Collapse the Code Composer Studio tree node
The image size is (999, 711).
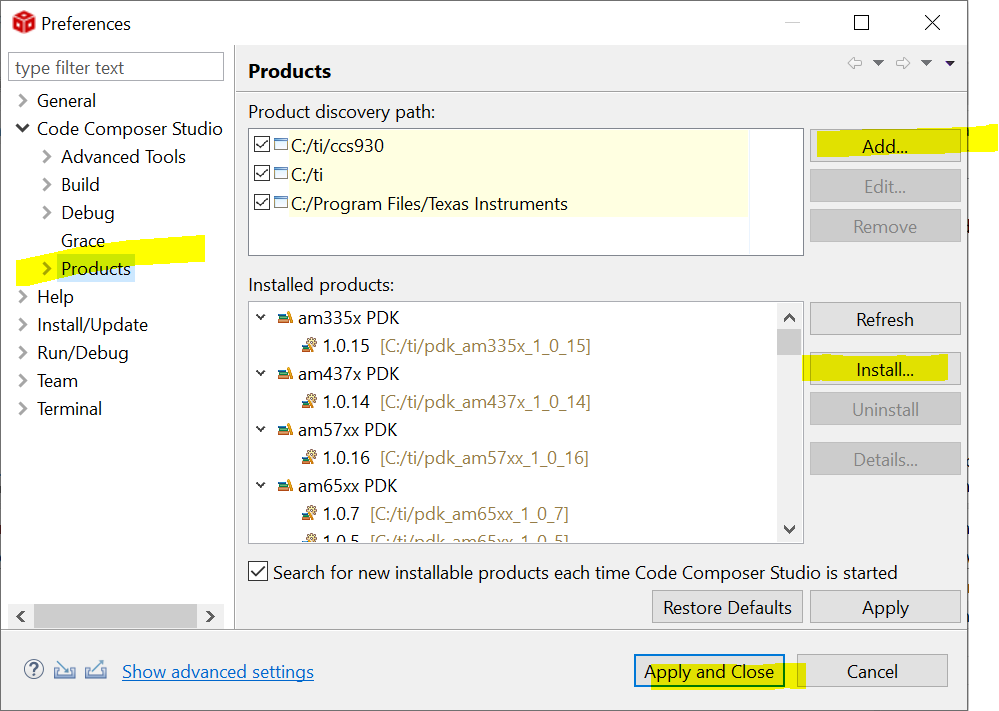coord(22,129)
